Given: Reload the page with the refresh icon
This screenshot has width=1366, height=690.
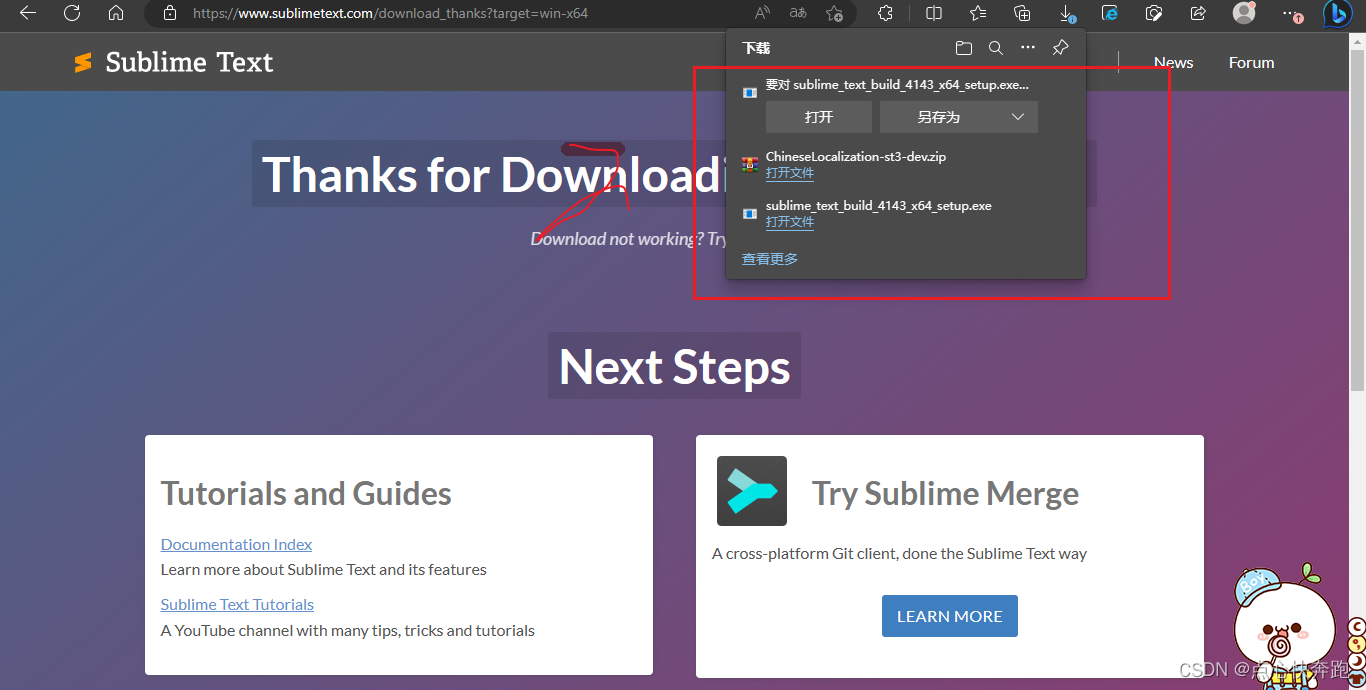Looking at the screenshot, I should tap(72, 13).
